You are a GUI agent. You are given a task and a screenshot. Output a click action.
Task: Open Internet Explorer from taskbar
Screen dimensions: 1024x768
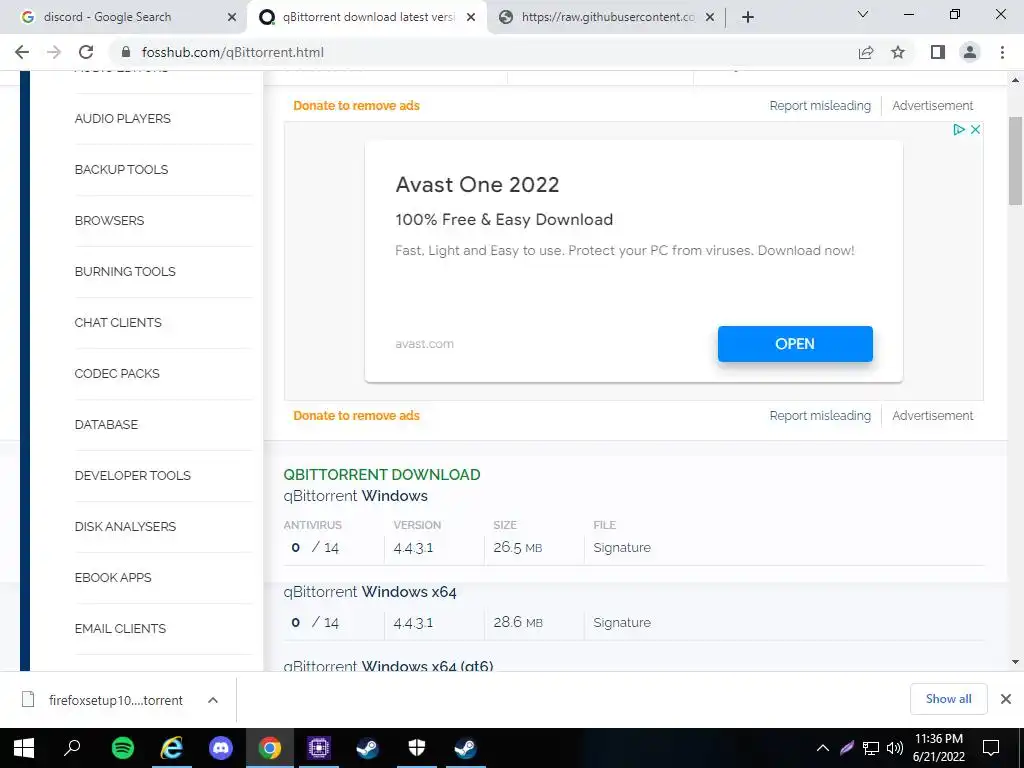pyautogui.click(x=172, y=748)
